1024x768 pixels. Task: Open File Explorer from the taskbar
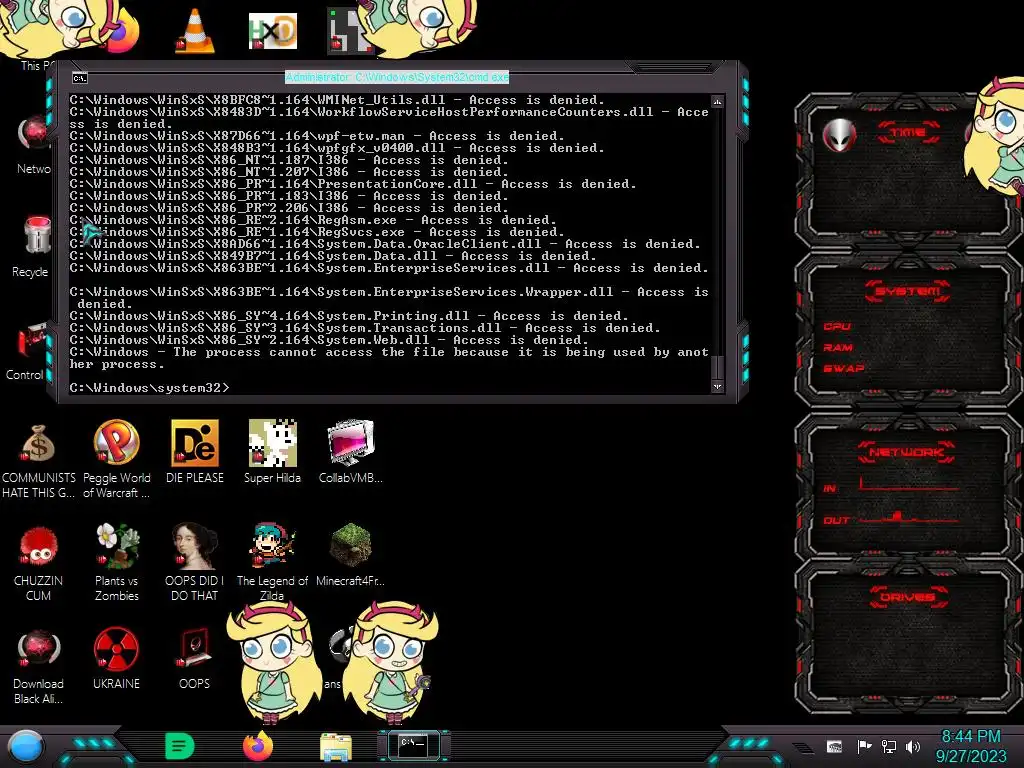click(x=336, y=747)
